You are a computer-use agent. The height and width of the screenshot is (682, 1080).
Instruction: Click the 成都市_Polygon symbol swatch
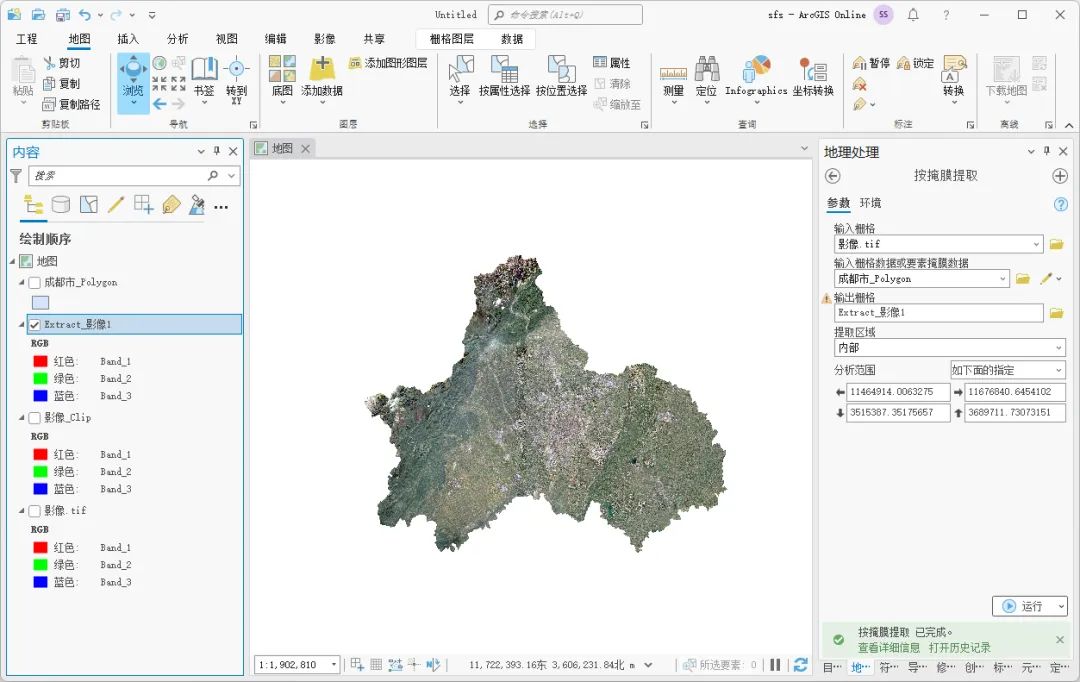pyautogui.click(x=41, y=302)
